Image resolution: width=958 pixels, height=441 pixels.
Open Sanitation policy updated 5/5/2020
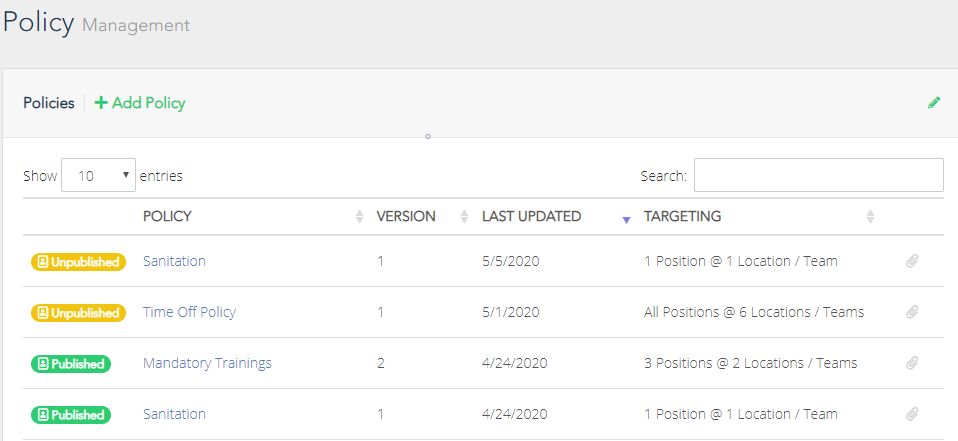pyautogui.click(x=174, y=261)
